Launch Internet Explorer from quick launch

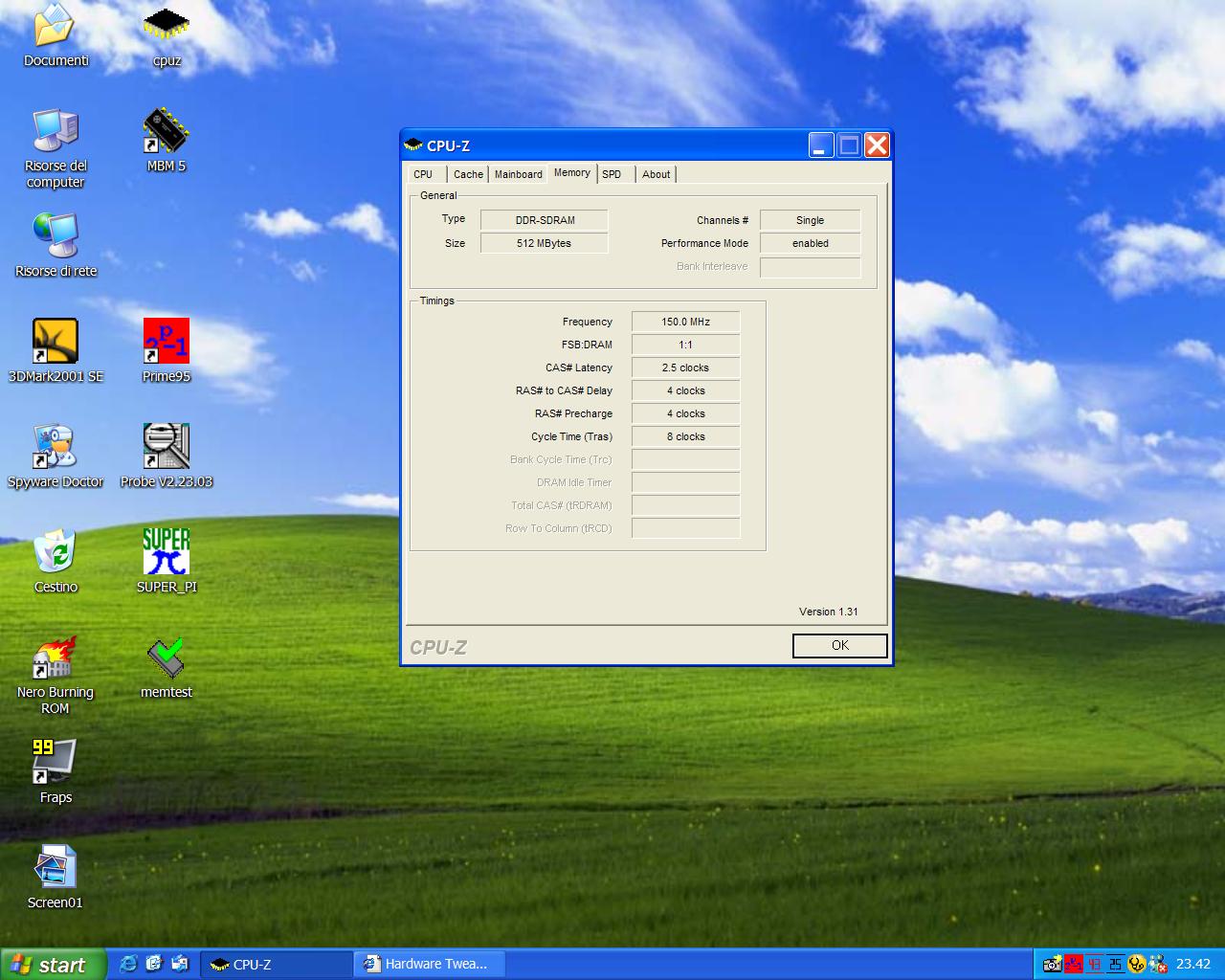128,964
